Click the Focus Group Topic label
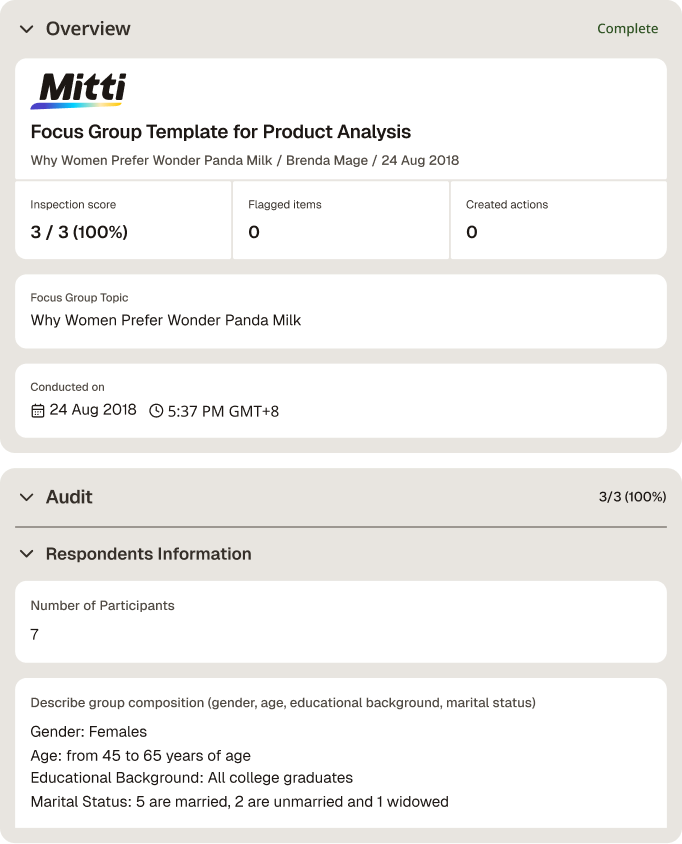The width and height of the screenshot is (682, 844). 79,298
